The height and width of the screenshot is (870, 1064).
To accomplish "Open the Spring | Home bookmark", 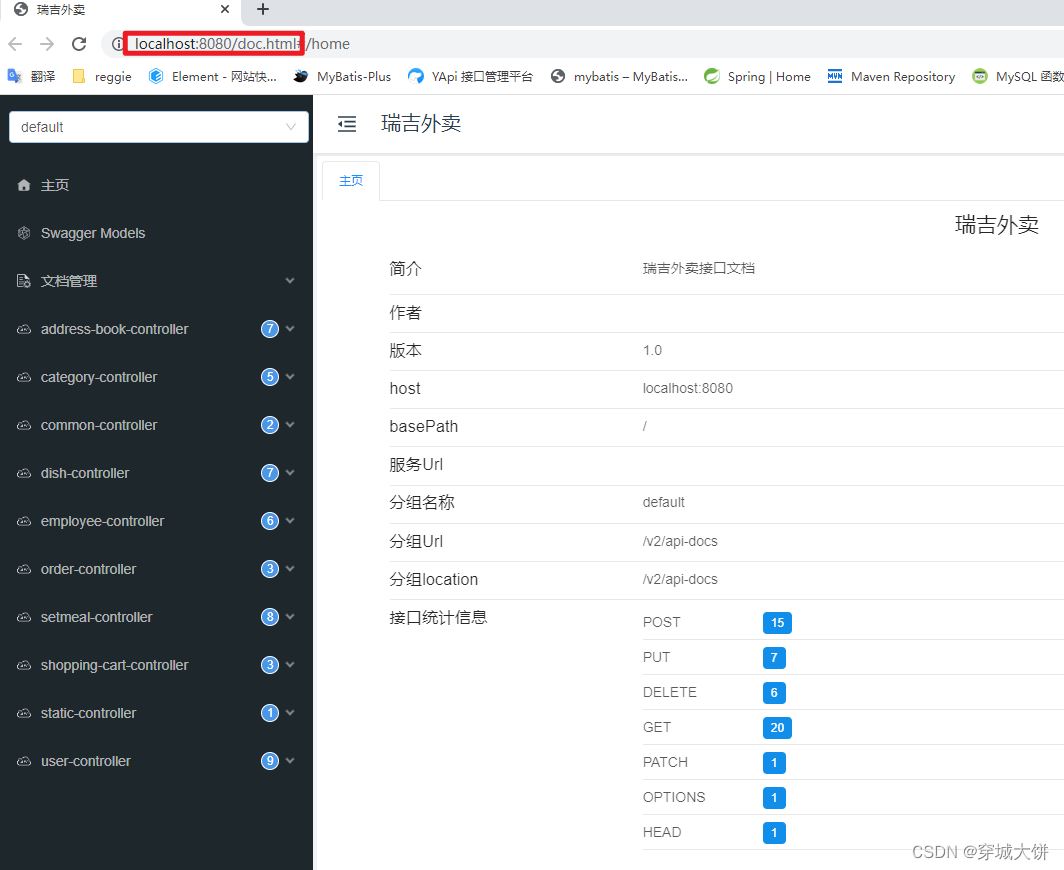I will pos(757,77).
